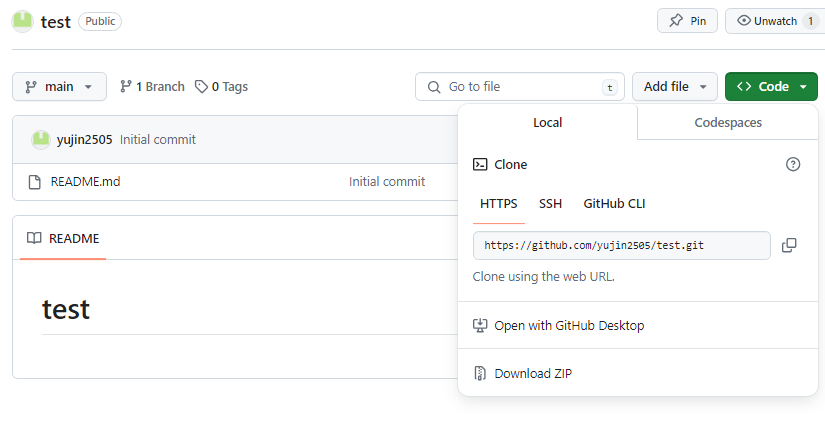Image resolution: width=825 pixels, height=421 pixels.
Task: Open the clone help question mark icon
Action: pos(793,164)
